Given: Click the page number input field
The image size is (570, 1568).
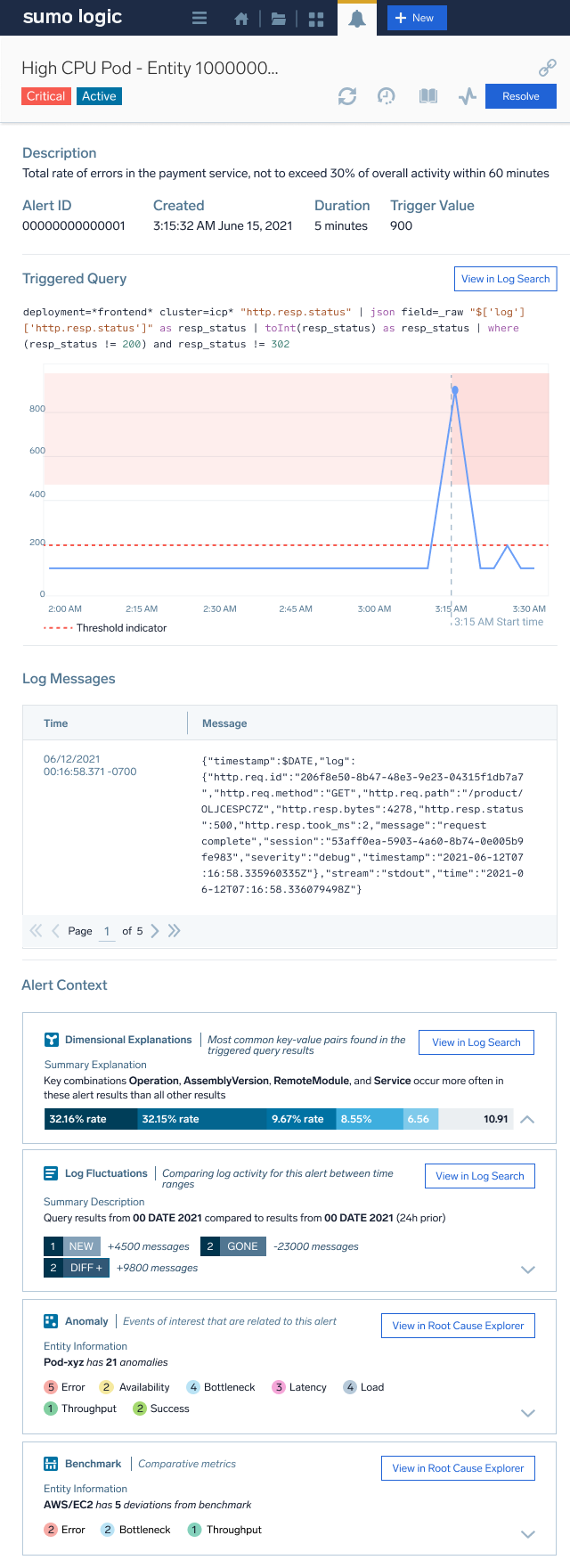Looking at the screenshot, I should 106,930.
